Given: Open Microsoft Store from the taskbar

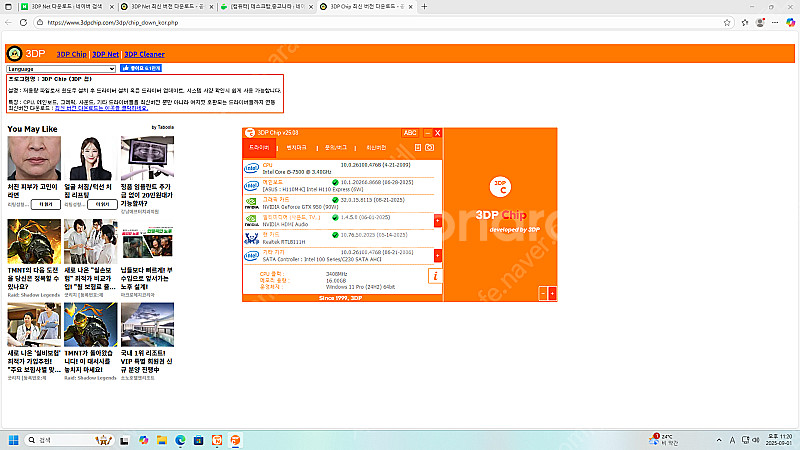Looking at the screenshot, I should click(198, 440).
